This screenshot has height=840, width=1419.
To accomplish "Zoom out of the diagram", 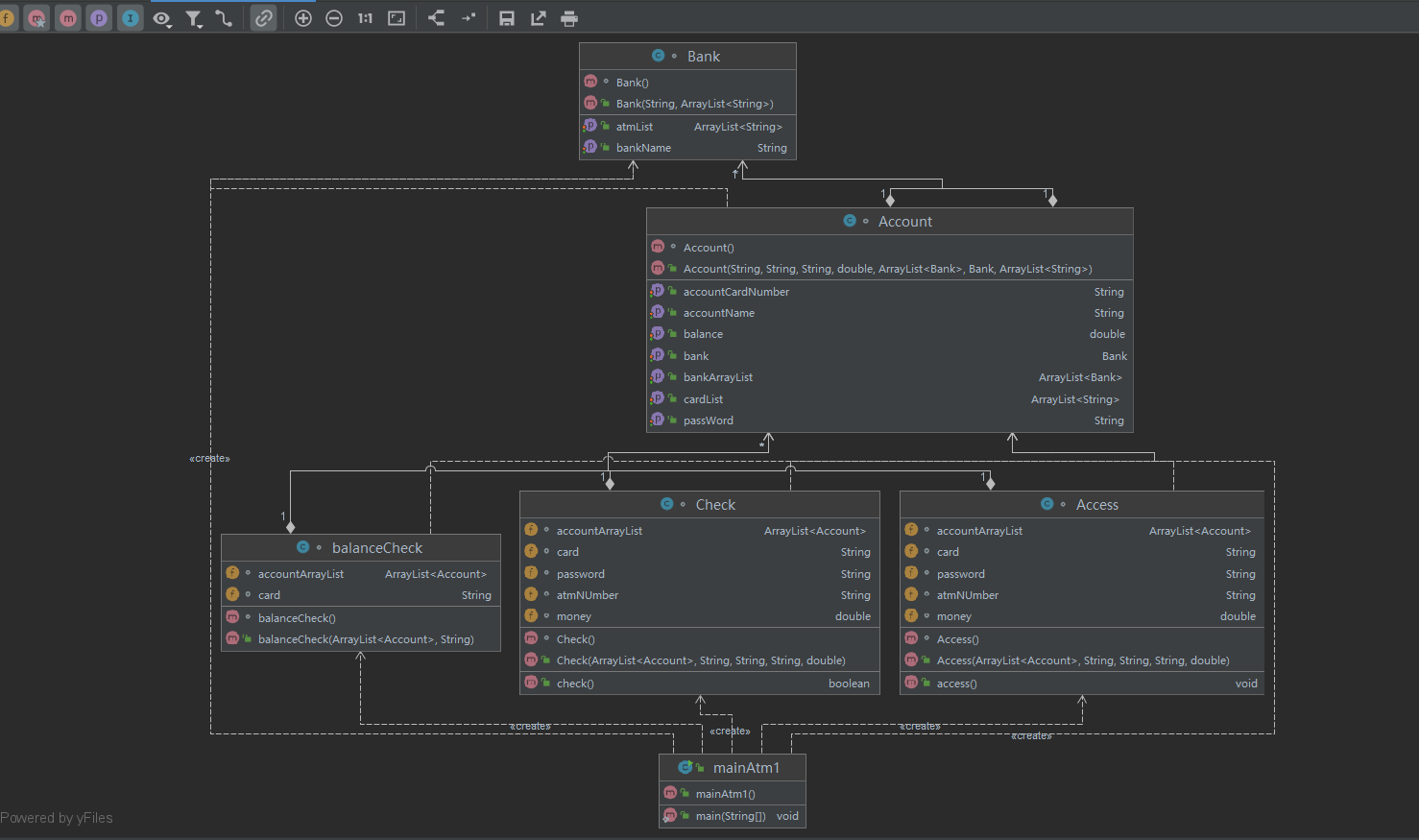I will 334,18.
